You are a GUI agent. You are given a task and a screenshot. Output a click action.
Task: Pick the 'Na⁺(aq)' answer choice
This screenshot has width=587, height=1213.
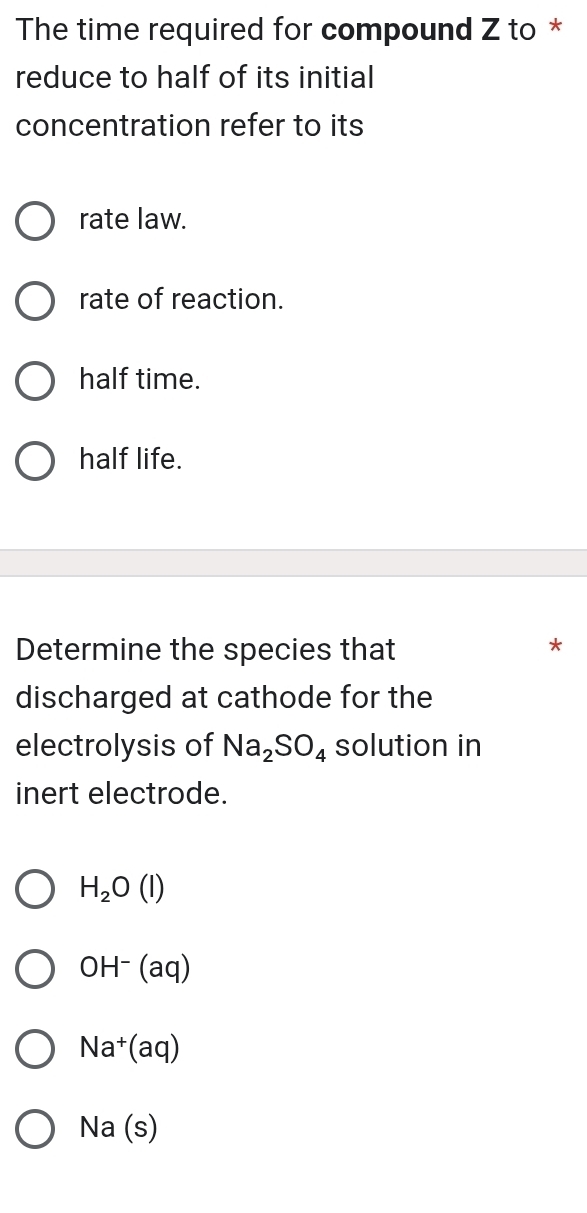pos(34,1049)
